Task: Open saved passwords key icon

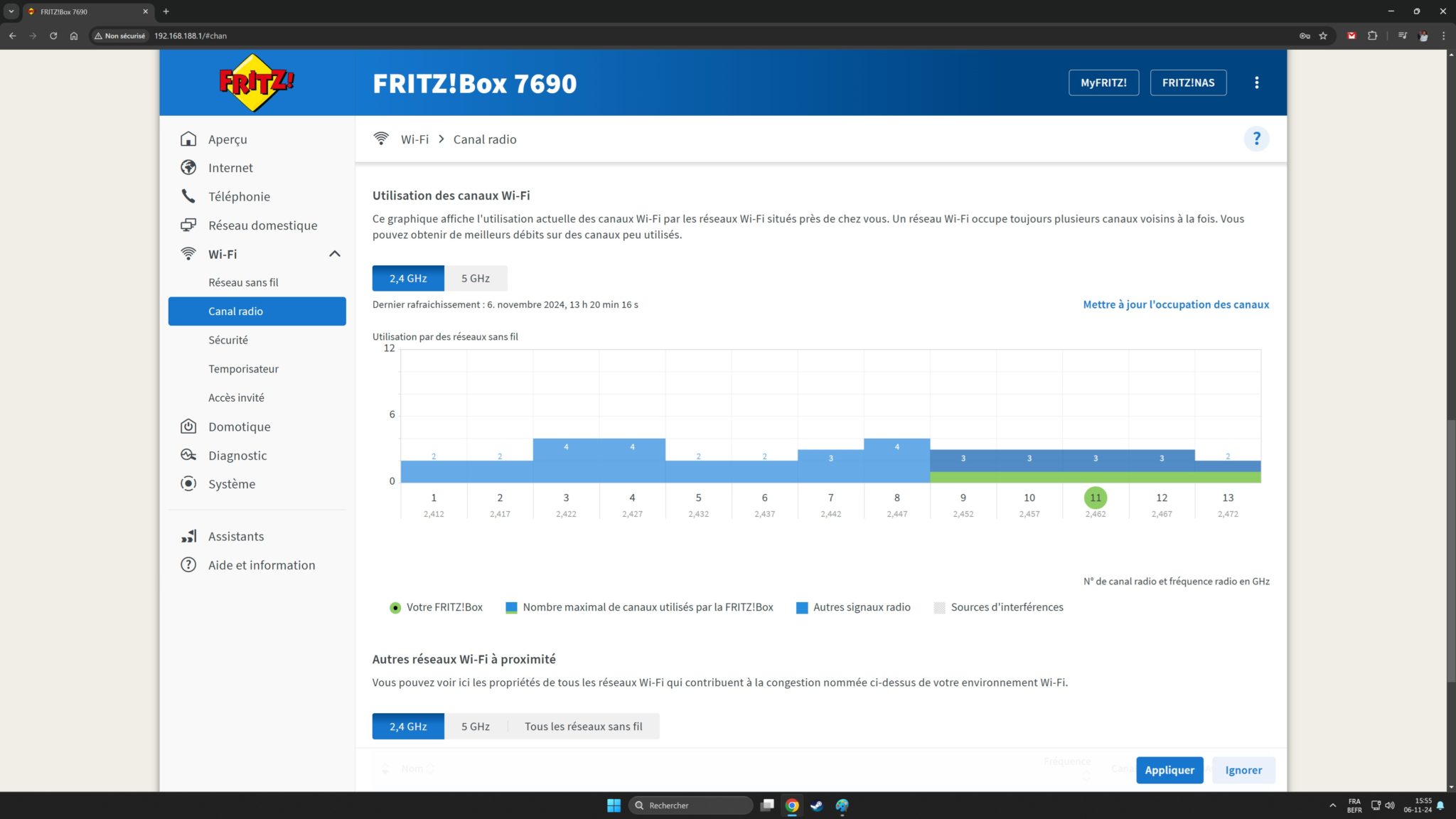Action: (1305, 36)
